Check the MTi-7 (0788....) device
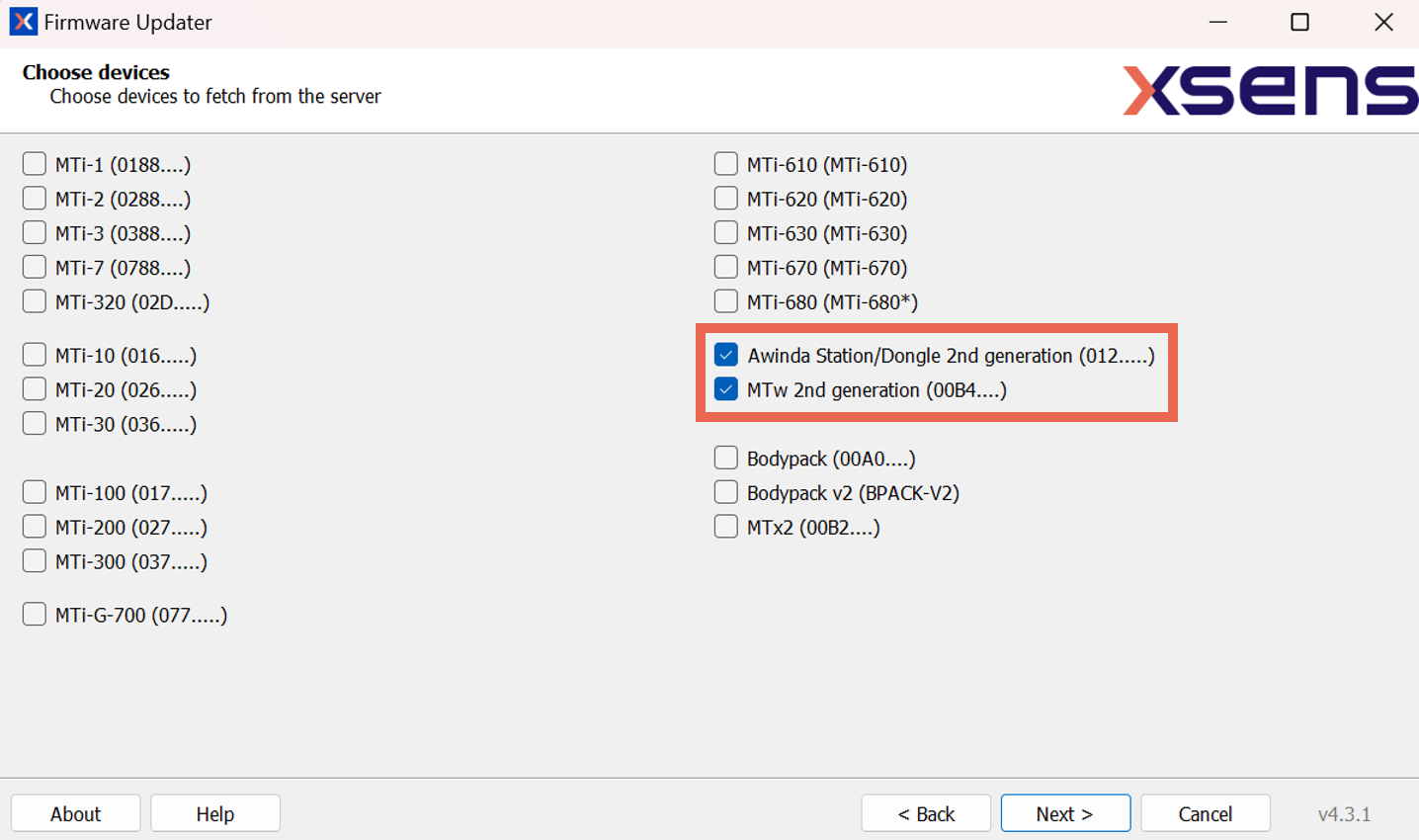Image resolution: width=1419 pixels, height=840 pixels. click(x=34, y=266)
